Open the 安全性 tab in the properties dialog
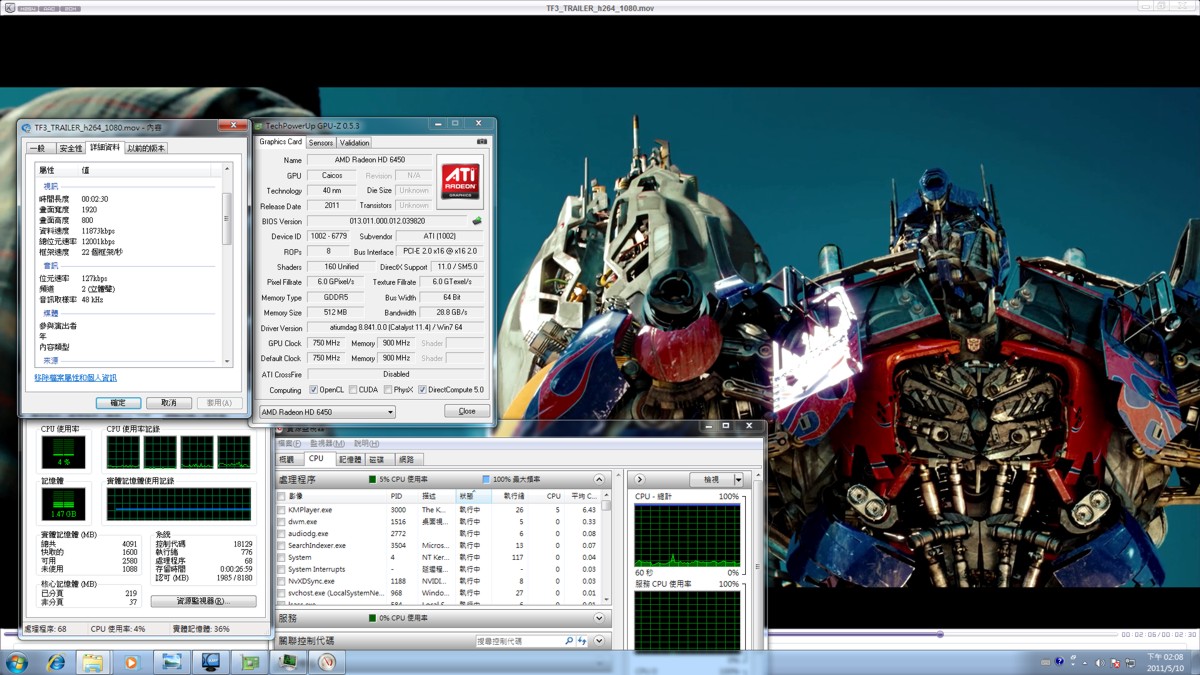The image size is (1200, 675). tap(71, 148)
